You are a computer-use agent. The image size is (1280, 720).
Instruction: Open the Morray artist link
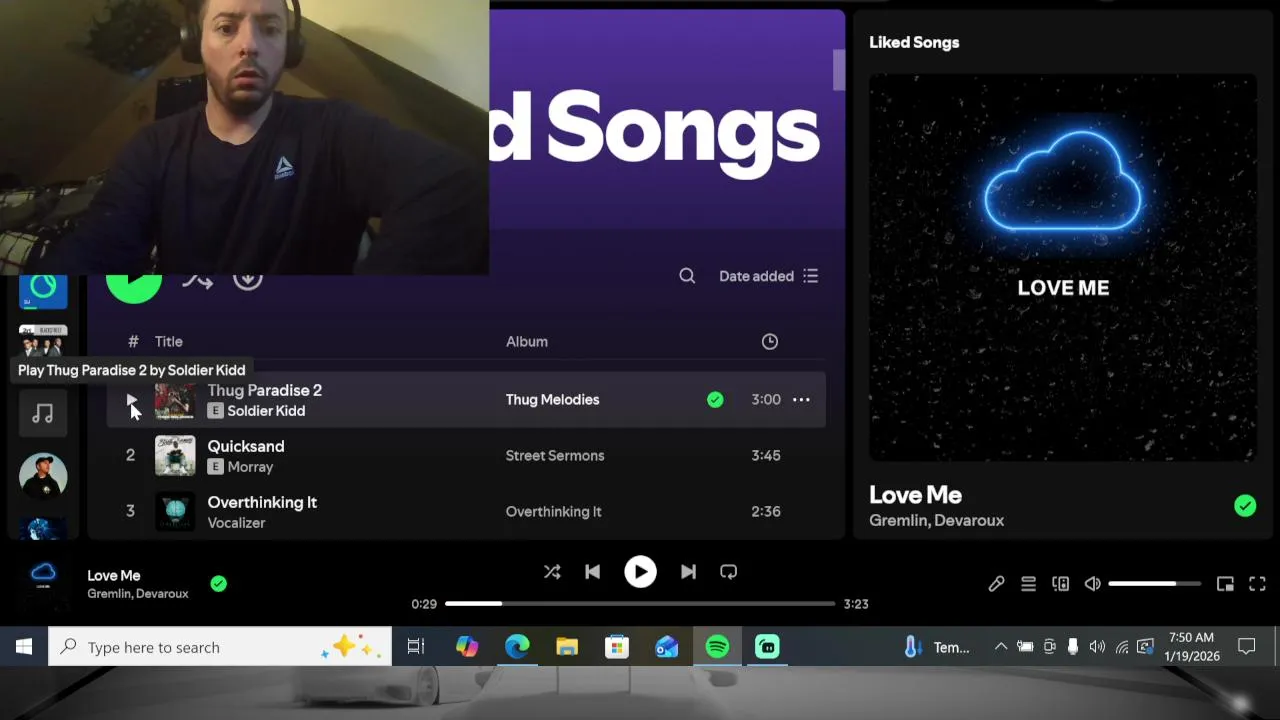click(x=250, y=467)
